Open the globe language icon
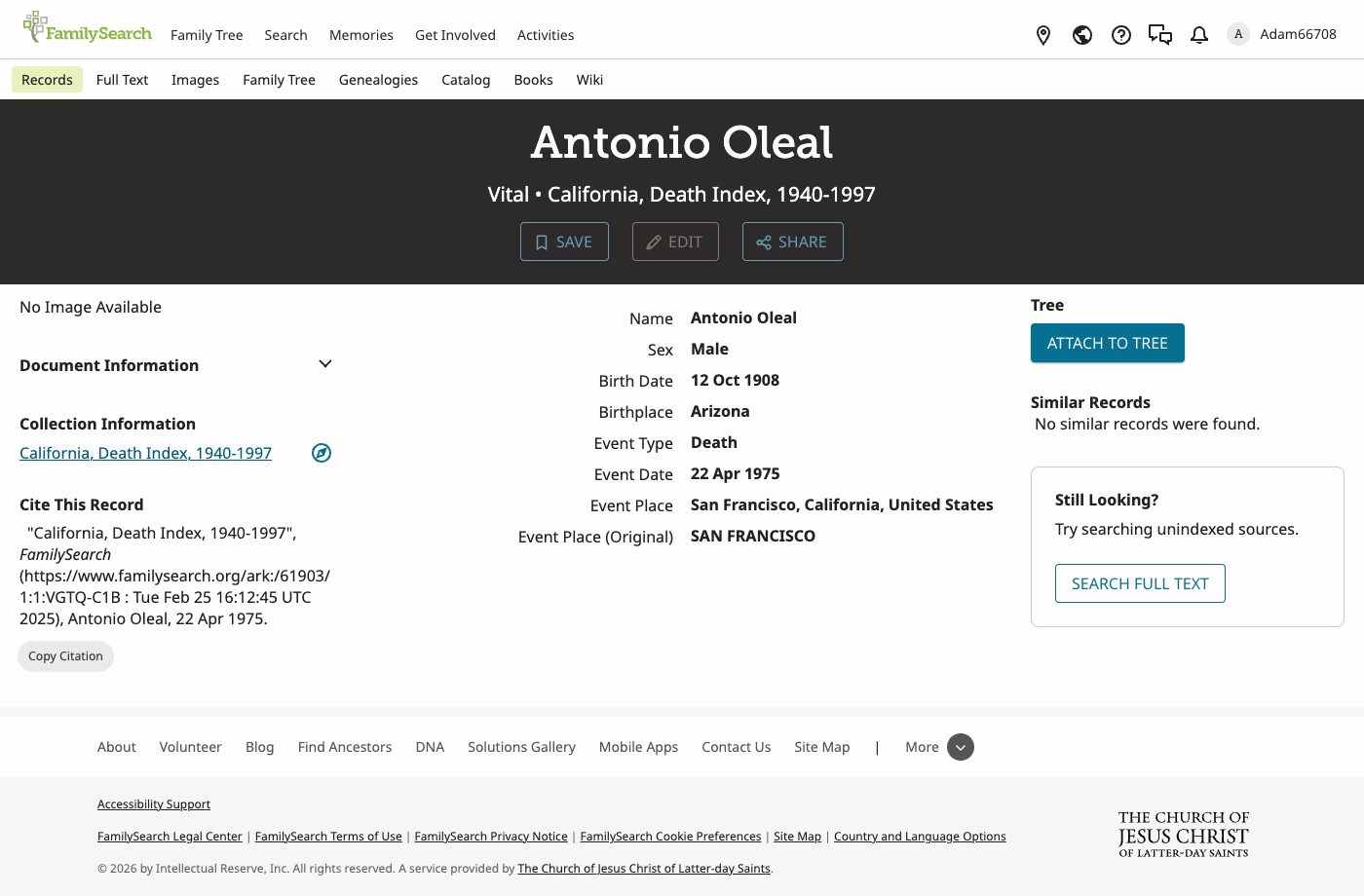 (x=1082, y=35)
